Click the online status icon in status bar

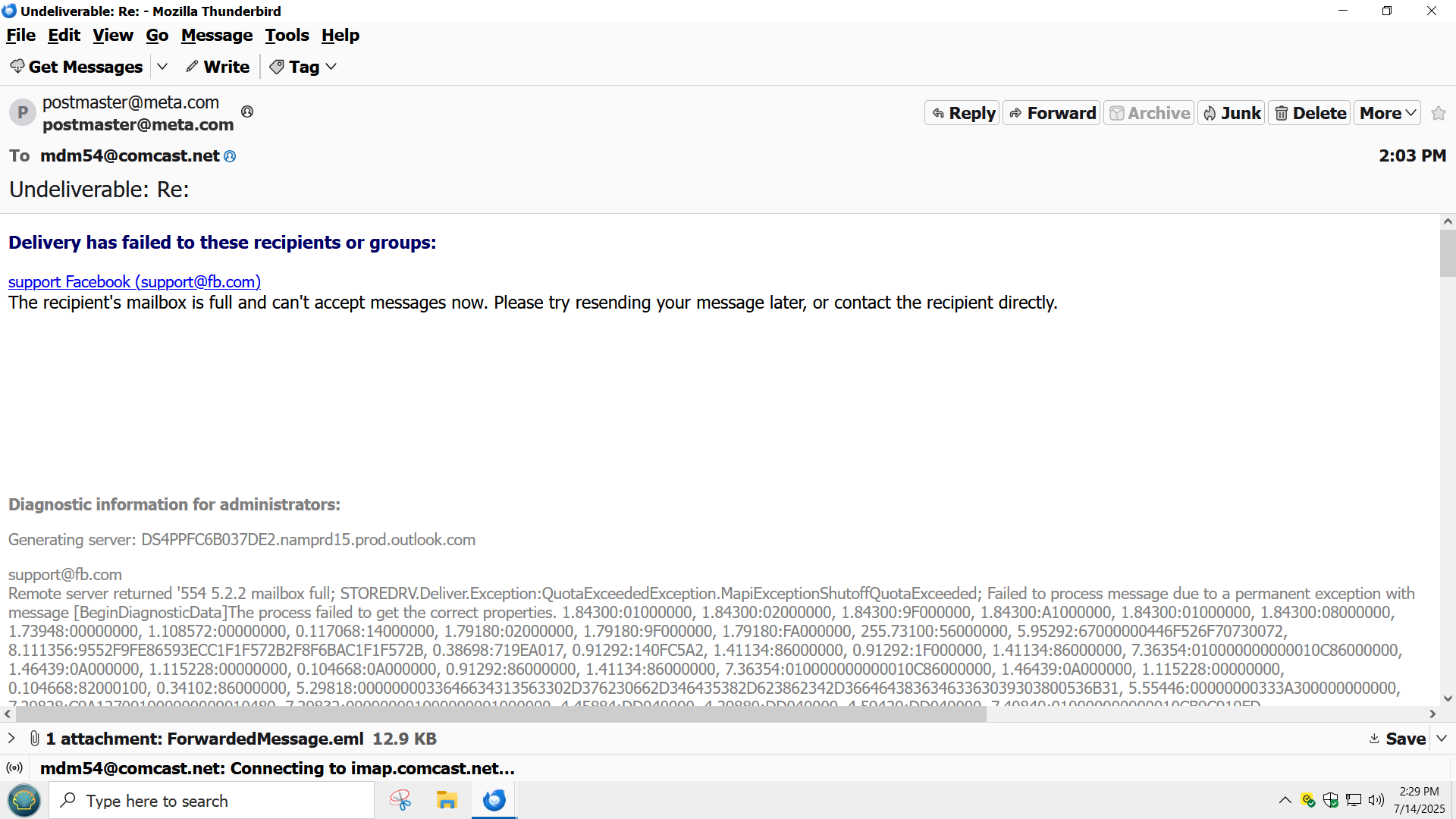tap(14, 768)
